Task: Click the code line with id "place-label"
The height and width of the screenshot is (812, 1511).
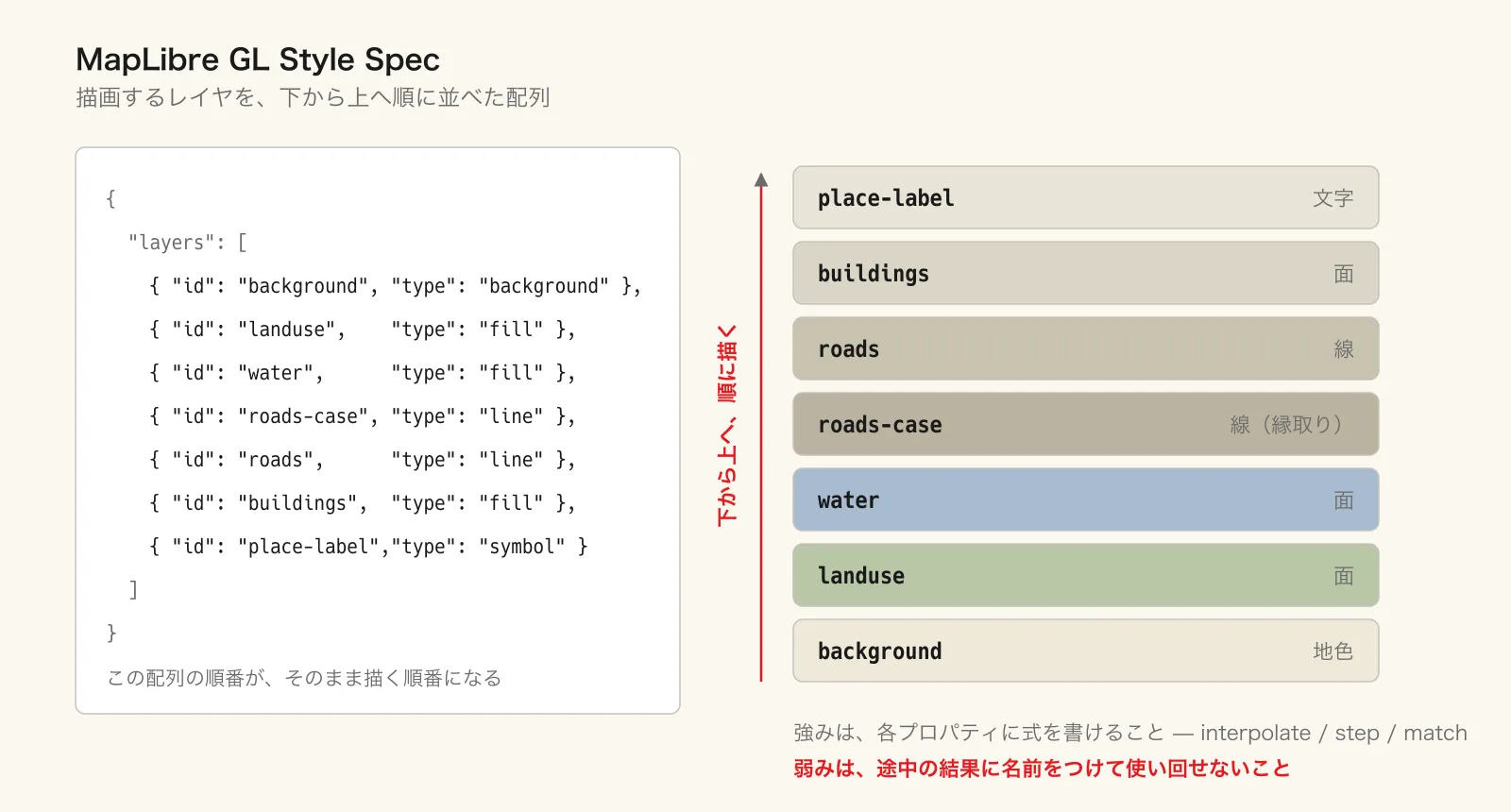Action: [x=368, y=547]
